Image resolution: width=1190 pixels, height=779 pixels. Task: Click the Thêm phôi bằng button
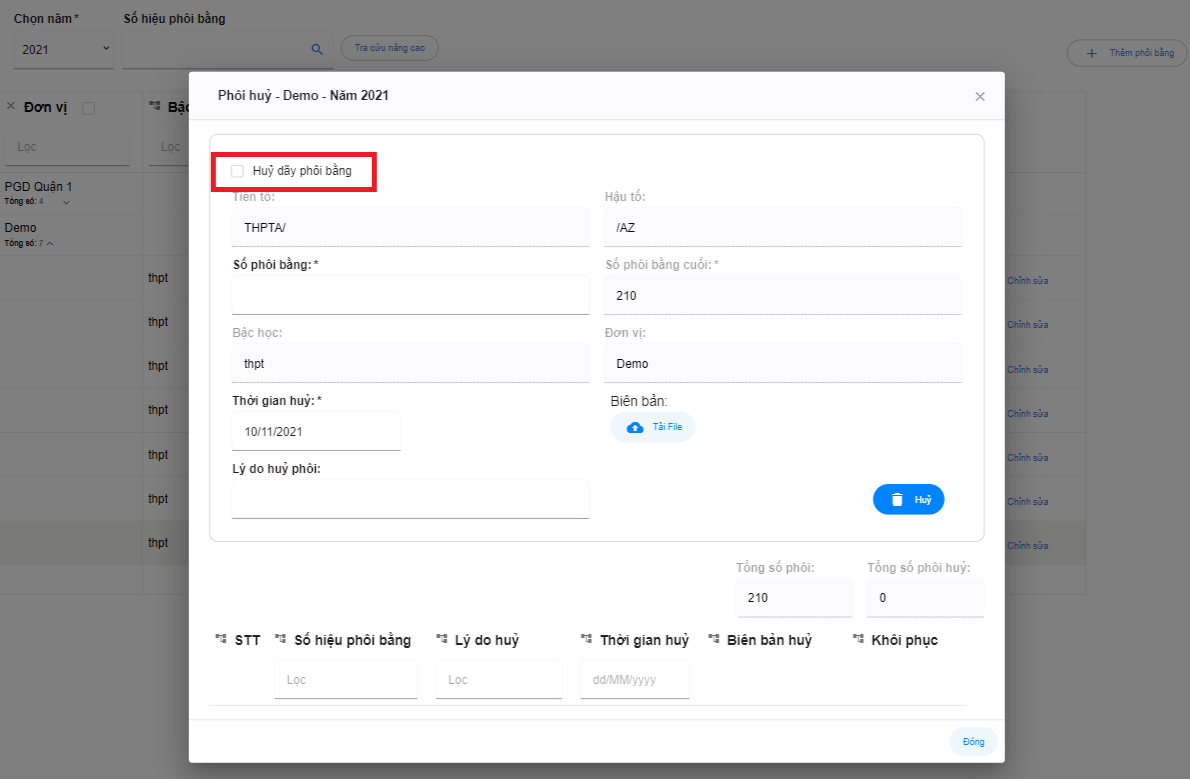[1127, 53]
